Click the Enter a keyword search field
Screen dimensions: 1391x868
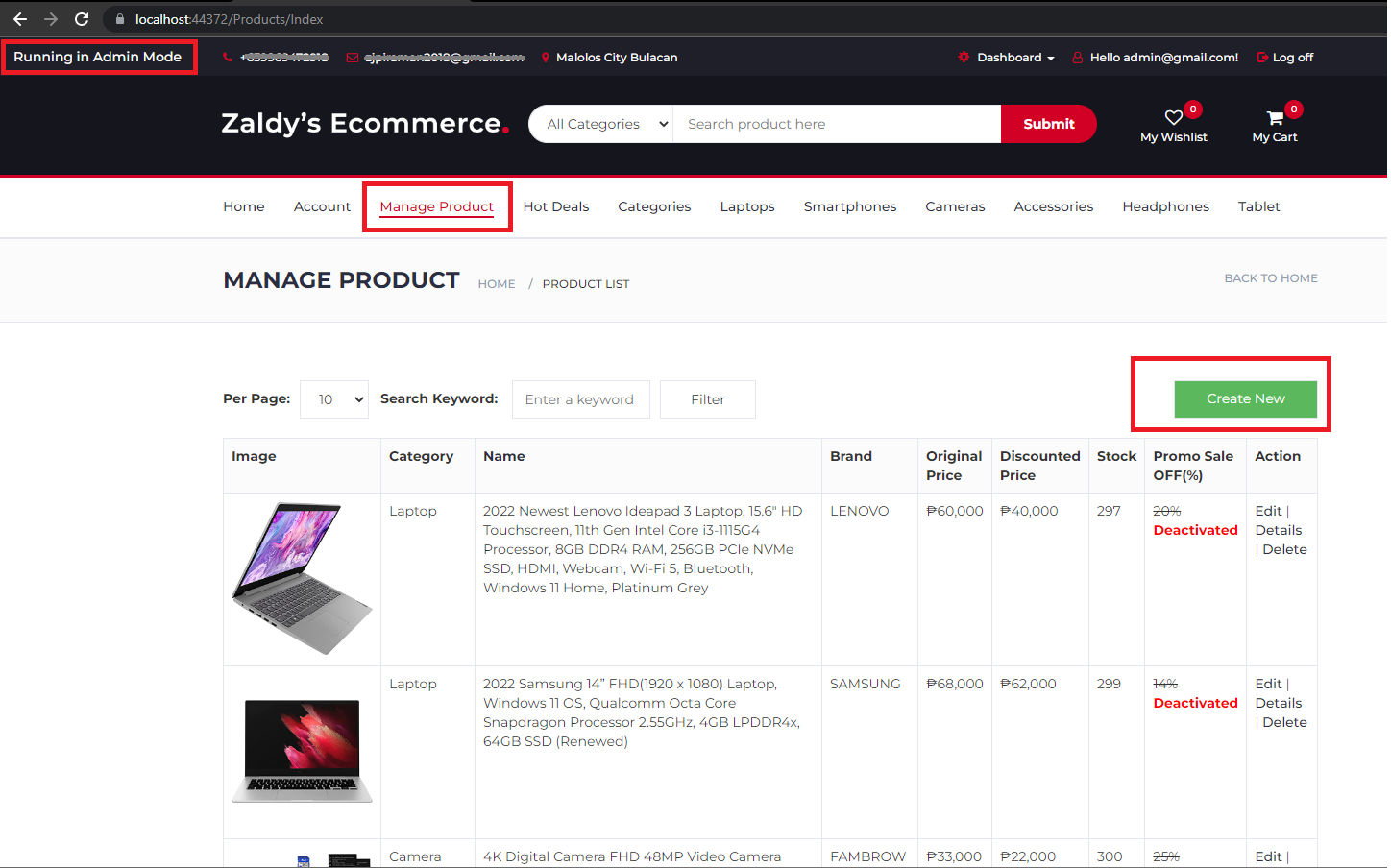click(x=580, y=398)
